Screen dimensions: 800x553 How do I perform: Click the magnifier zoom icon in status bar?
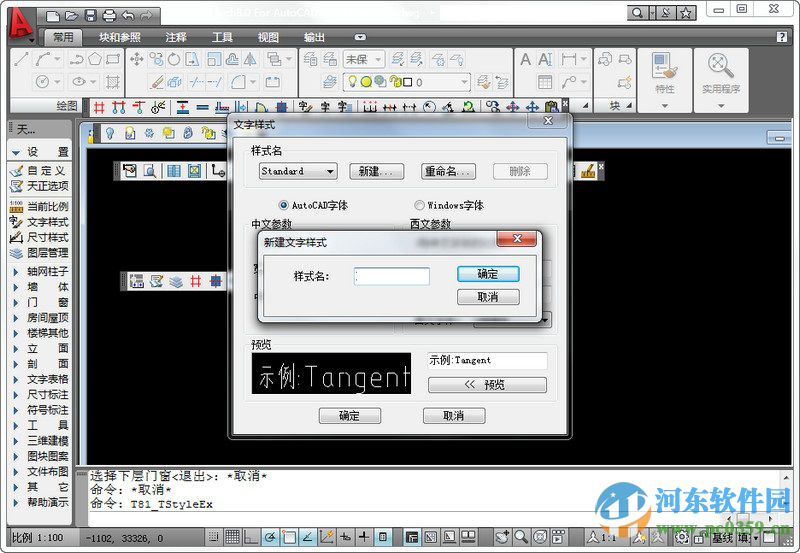coord(521,537)
